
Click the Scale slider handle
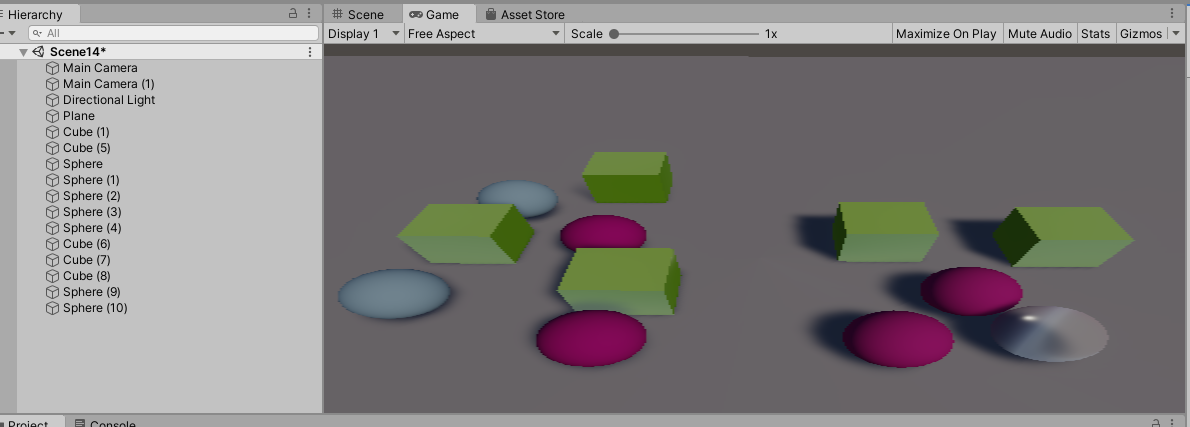tap(614, 34)
